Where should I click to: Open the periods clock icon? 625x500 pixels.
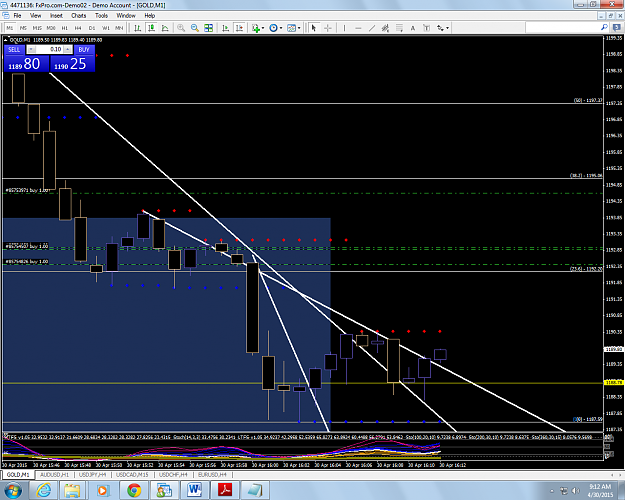point(273,28)
